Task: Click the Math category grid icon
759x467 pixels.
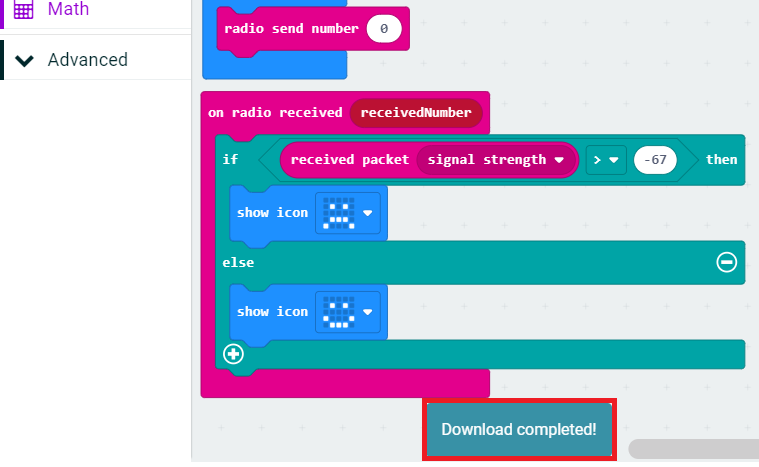Action: (x=23, y=9)
